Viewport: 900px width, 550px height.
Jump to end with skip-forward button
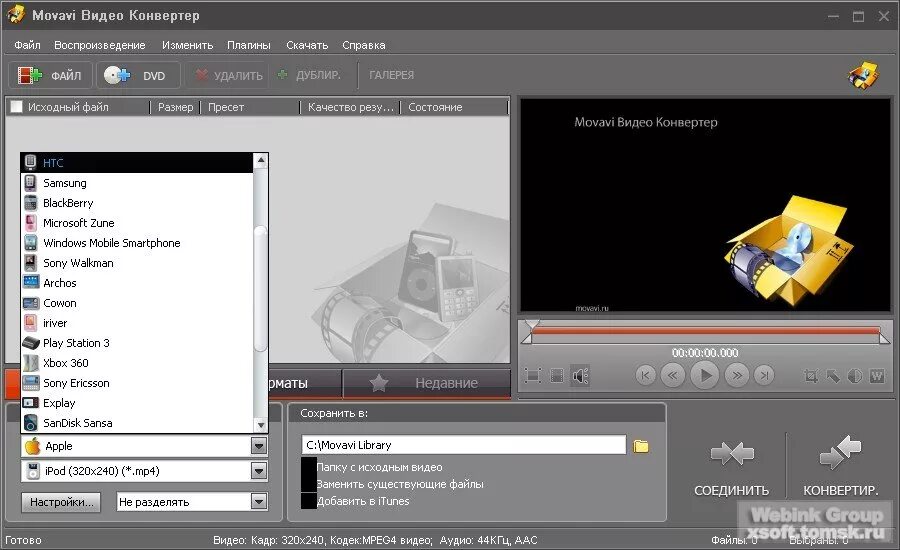tap(764, 375)
